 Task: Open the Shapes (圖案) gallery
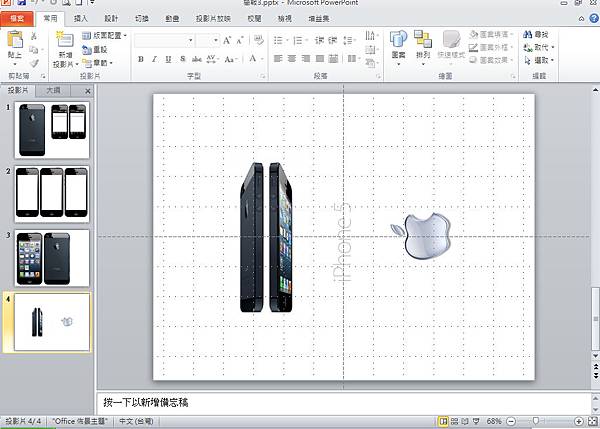(398, 47)
